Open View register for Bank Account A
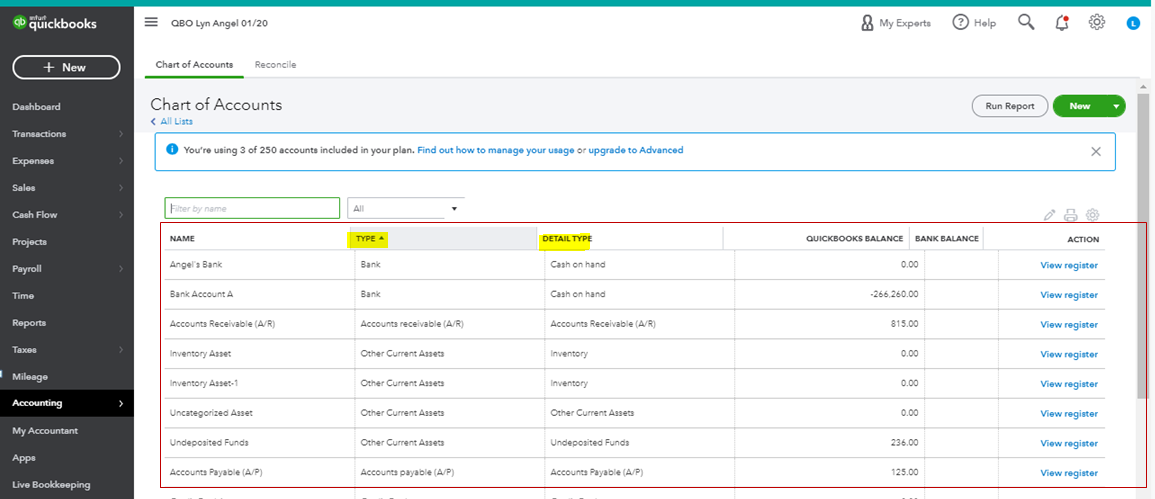Image resolution: width=1155 pixels, height=499 pixels. 1068,295
